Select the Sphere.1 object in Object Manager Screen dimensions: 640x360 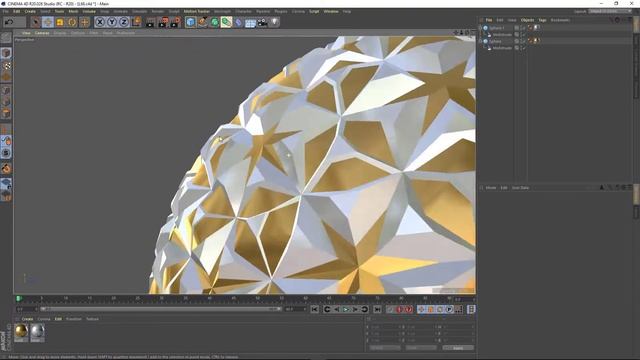pyautogui.click(x=497, y=28)
